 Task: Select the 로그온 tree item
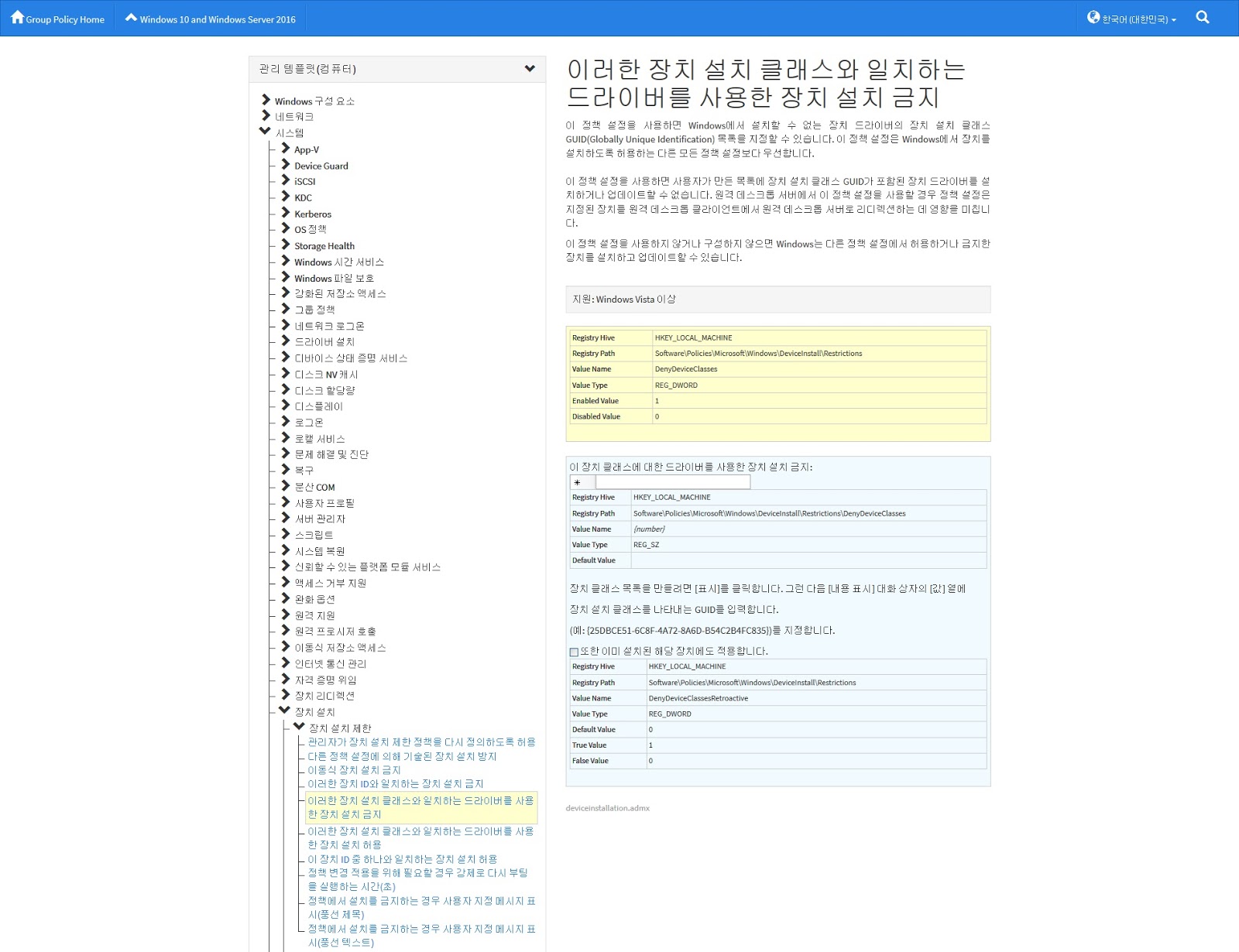[x=309, y=423]
